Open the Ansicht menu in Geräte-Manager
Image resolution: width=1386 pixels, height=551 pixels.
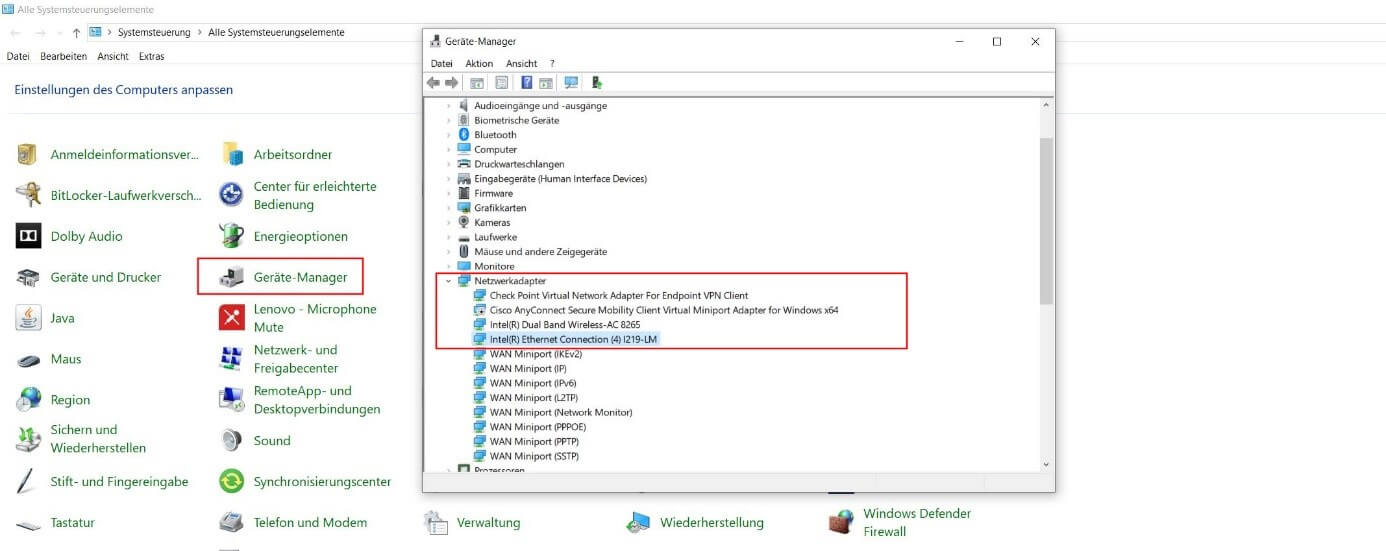522,63
